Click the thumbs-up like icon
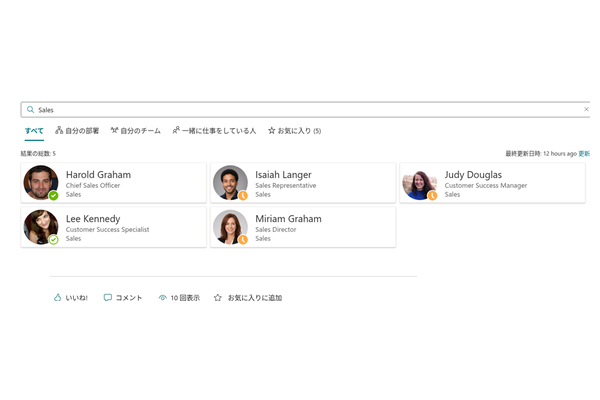This screenshot has height=400, width=600. point(57,297)
